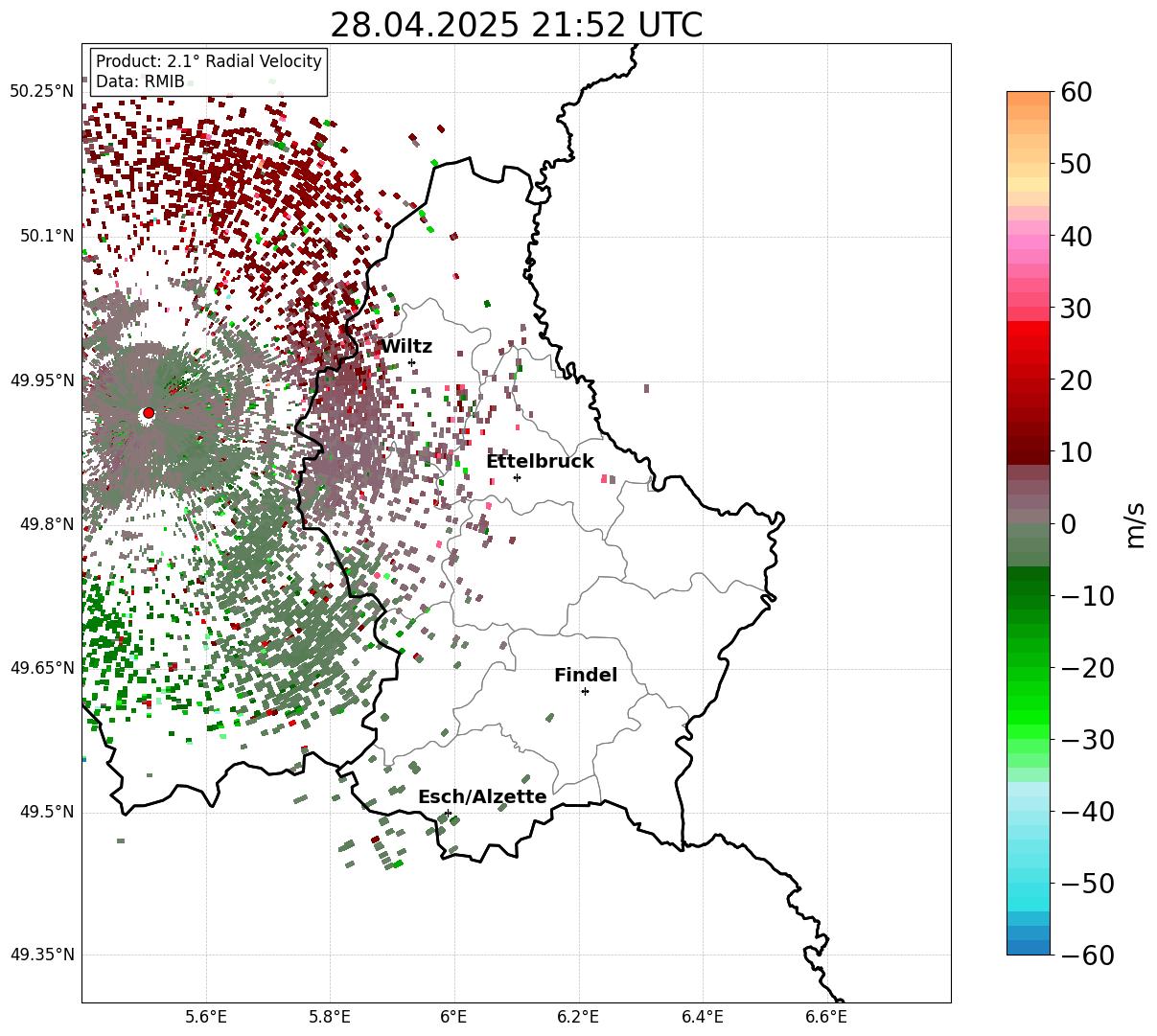This screenshot has width=1157, height=1036.
Task: Click 'Product: 2.1° Radial Velocity' legend text
Action: 209,61
